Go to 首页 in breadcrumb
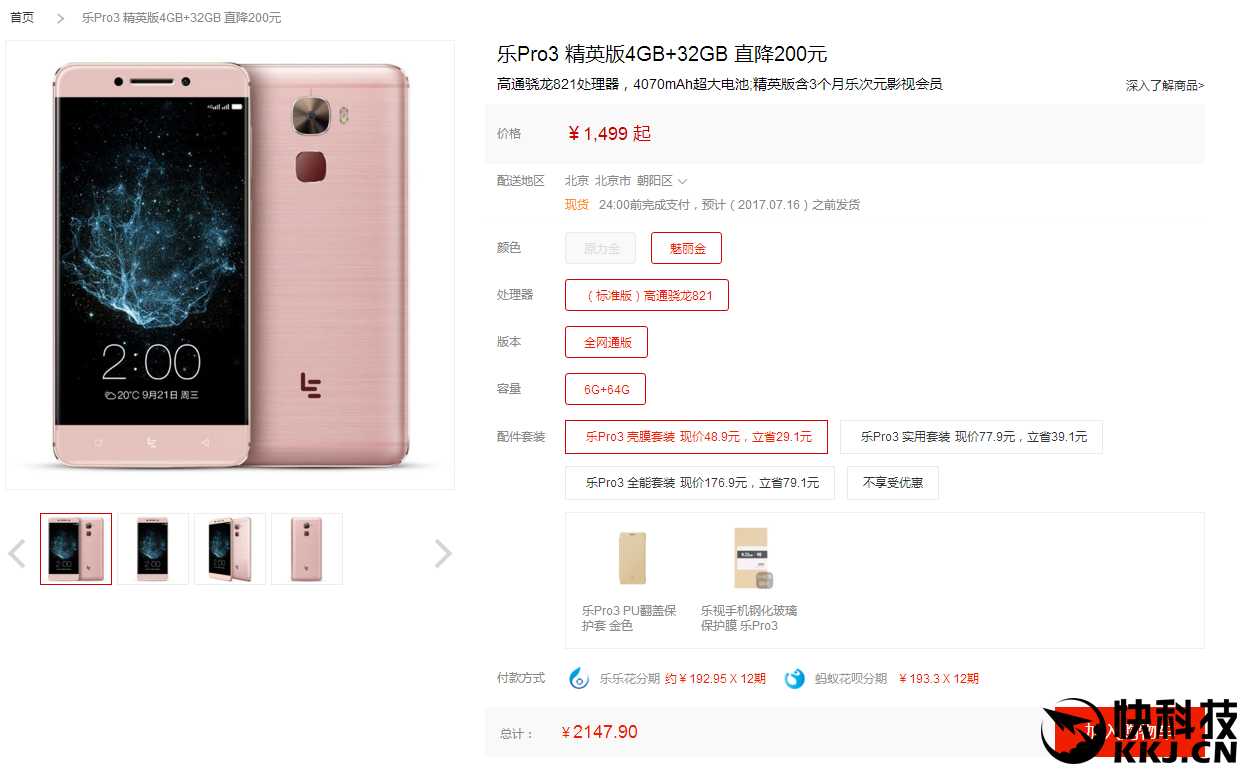1247x774 pixels. click(22, 18)
